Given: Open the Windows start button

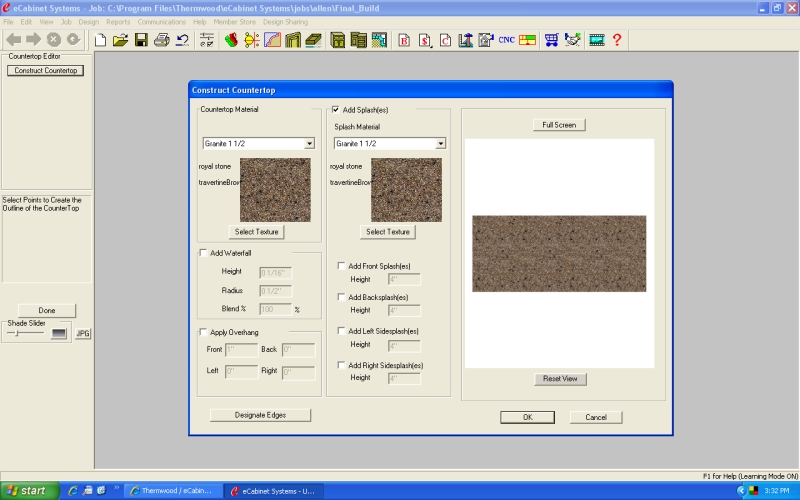Looking at the screenshot, I should [x=29, y=491].
